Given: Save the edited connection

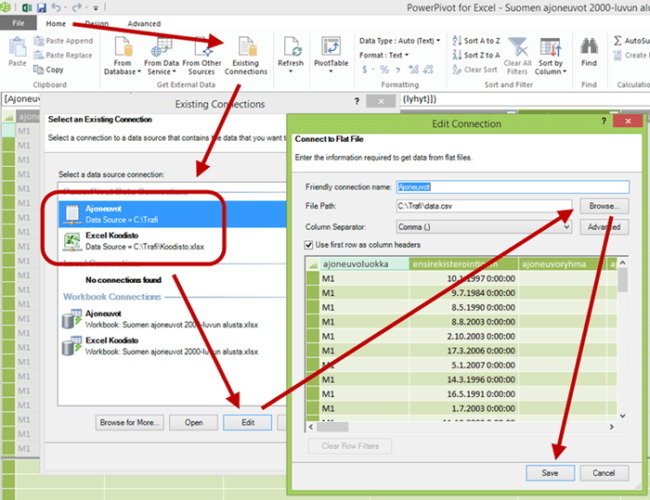Looking at the screenshot, I should (550, 472).
